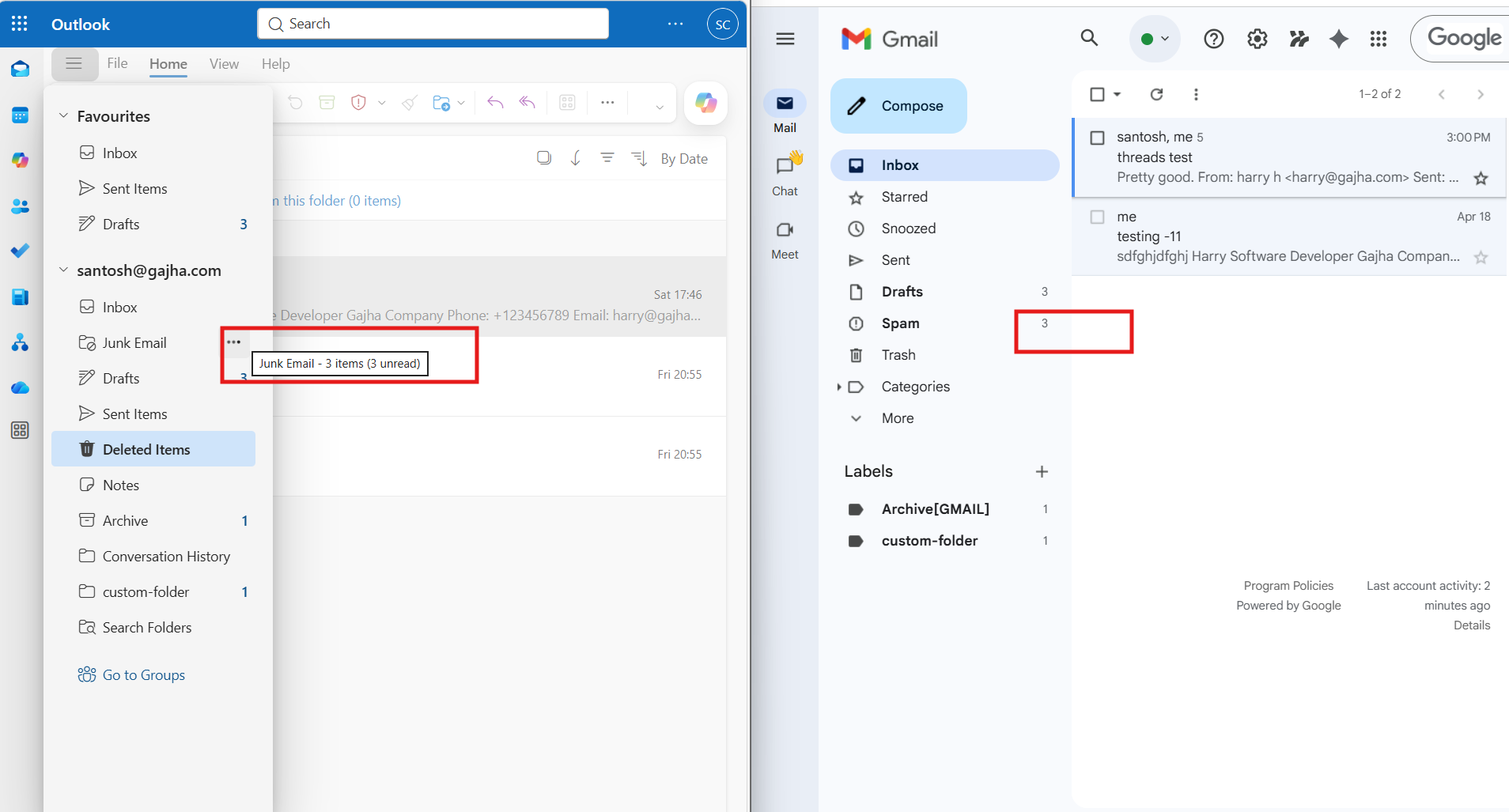Click into the Outlook Search box

(433, 24)
